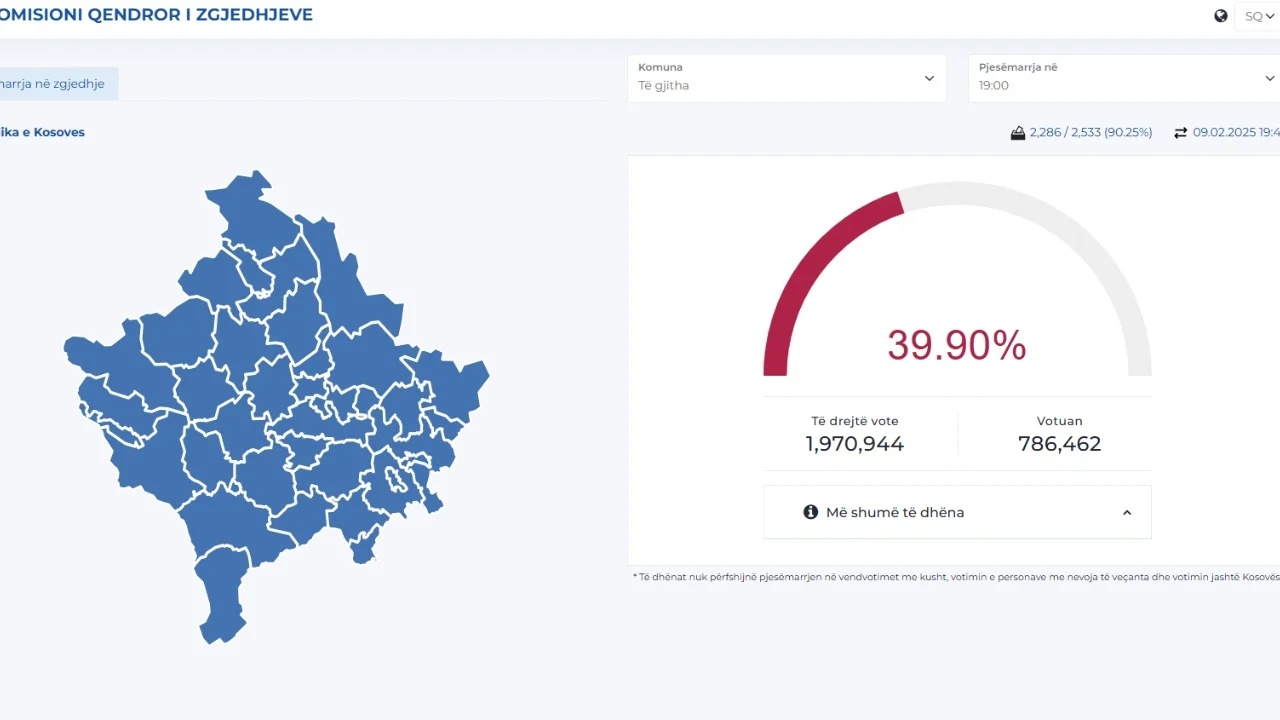Screen dimensions: 1280x720
Task: Select the Të drejtë vote figure 1,970,944
Action: point(854,444)
